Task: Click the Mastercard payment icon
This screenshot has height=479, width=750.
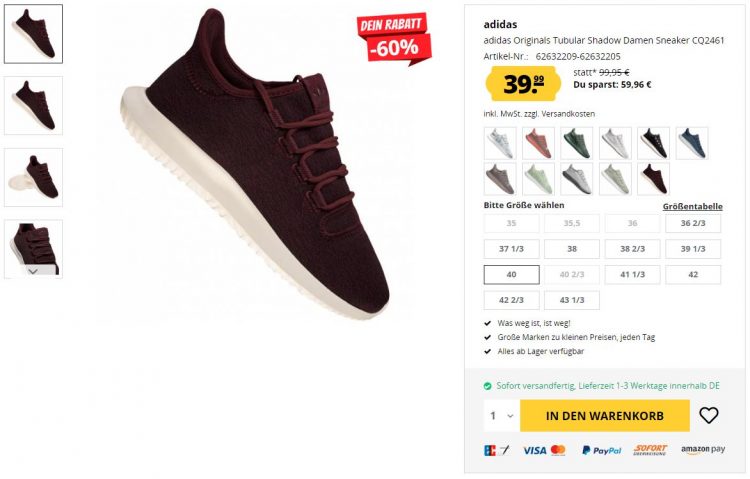Action: 558,450
